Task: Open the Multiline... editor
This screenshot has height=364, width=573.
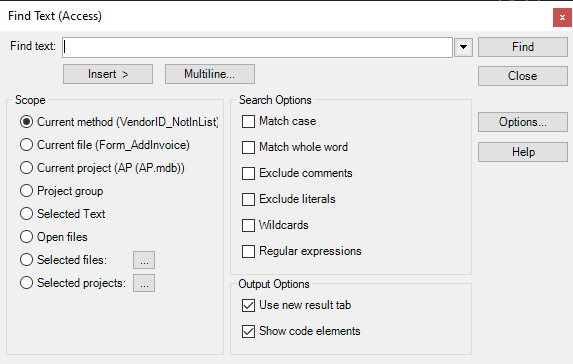Action: point(210,74)
